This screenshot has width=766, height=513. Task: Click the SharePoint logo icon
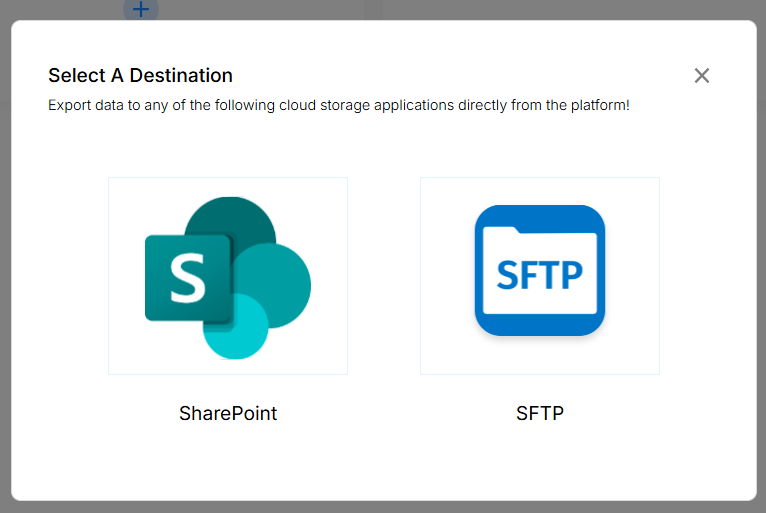tap(228, 277)
